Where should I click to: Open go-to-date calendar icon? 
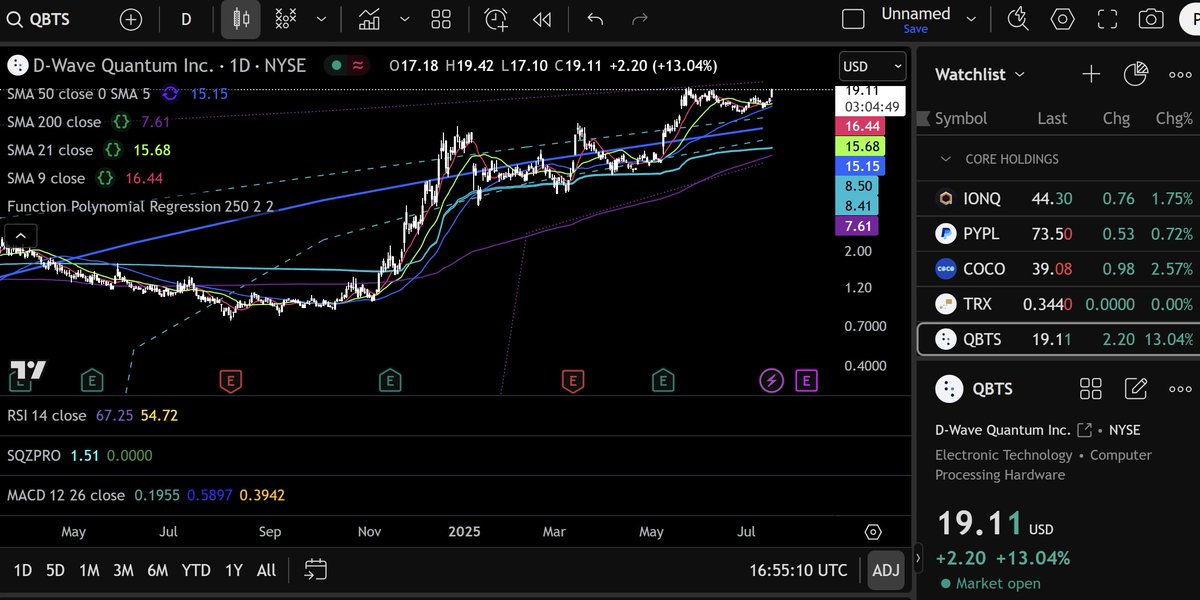pyautogui.click(x=316, y=570)
